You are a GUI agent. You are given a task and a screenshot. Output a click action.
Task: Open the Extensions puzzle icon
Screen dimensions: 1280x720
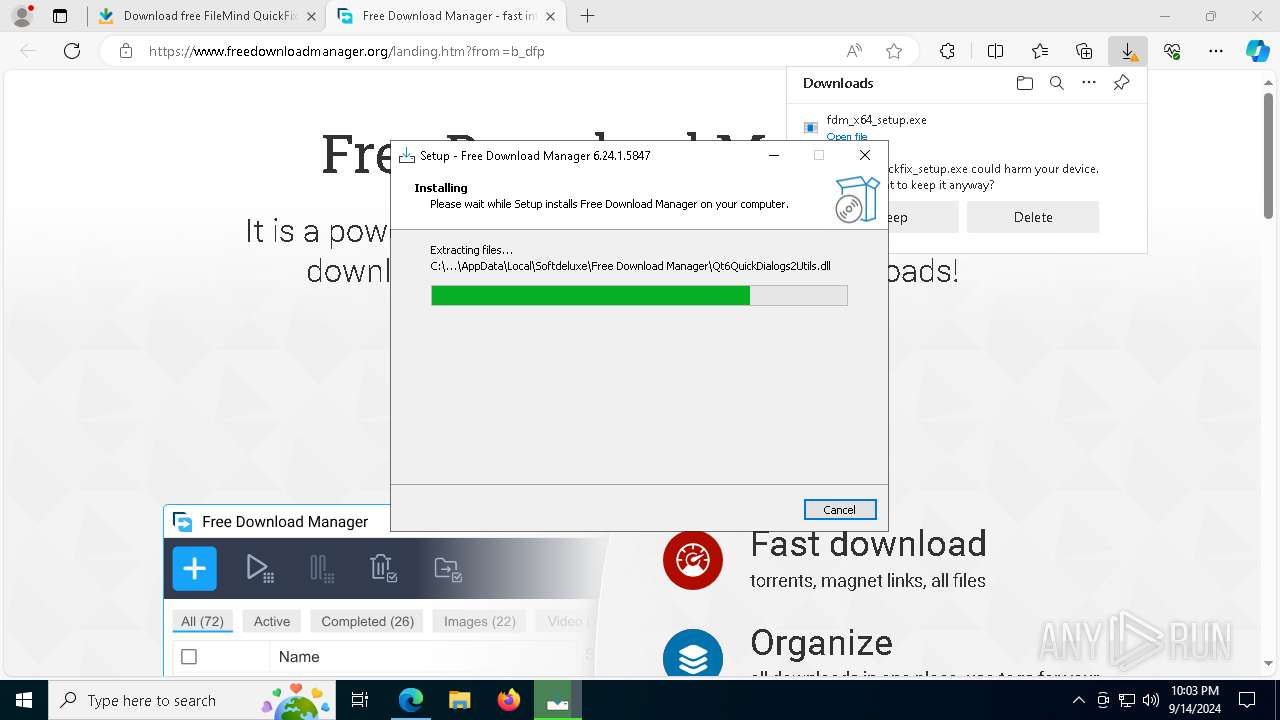947,51
